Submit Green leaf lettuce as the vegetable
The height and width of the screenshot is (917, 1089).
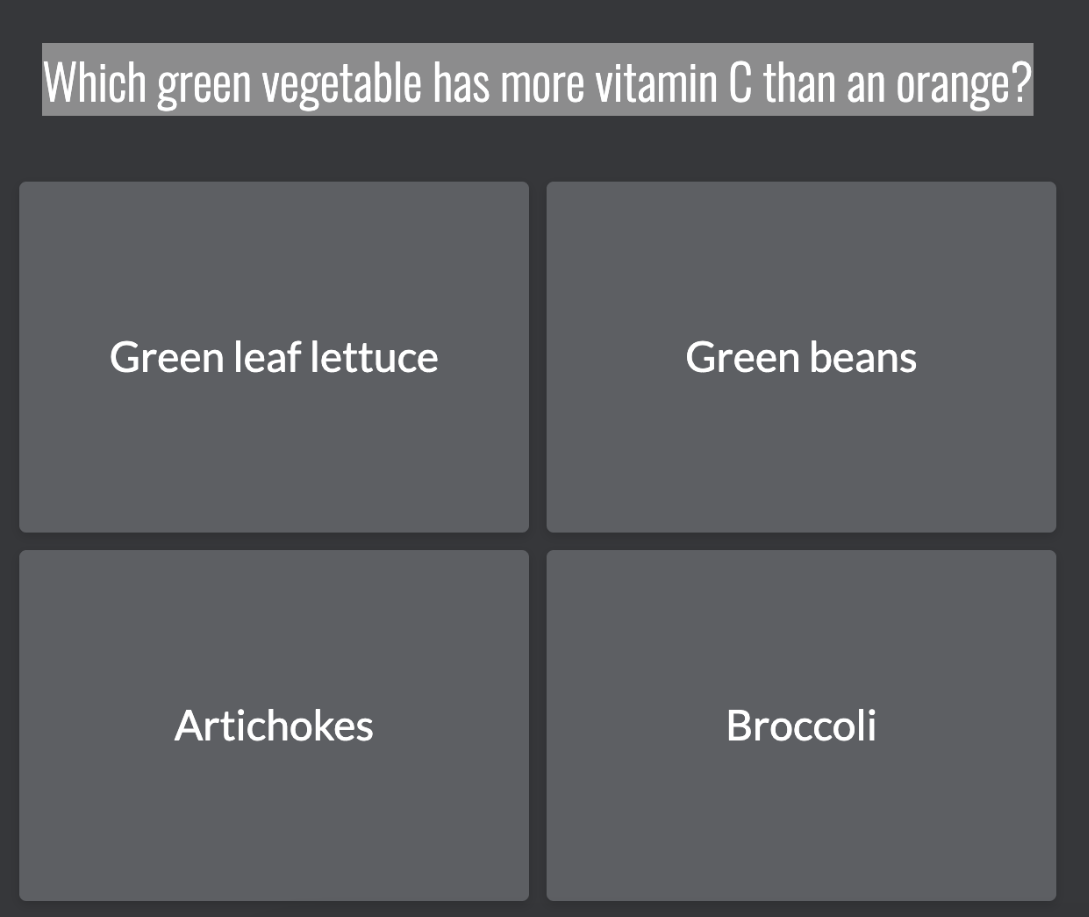tap(274, 357)
